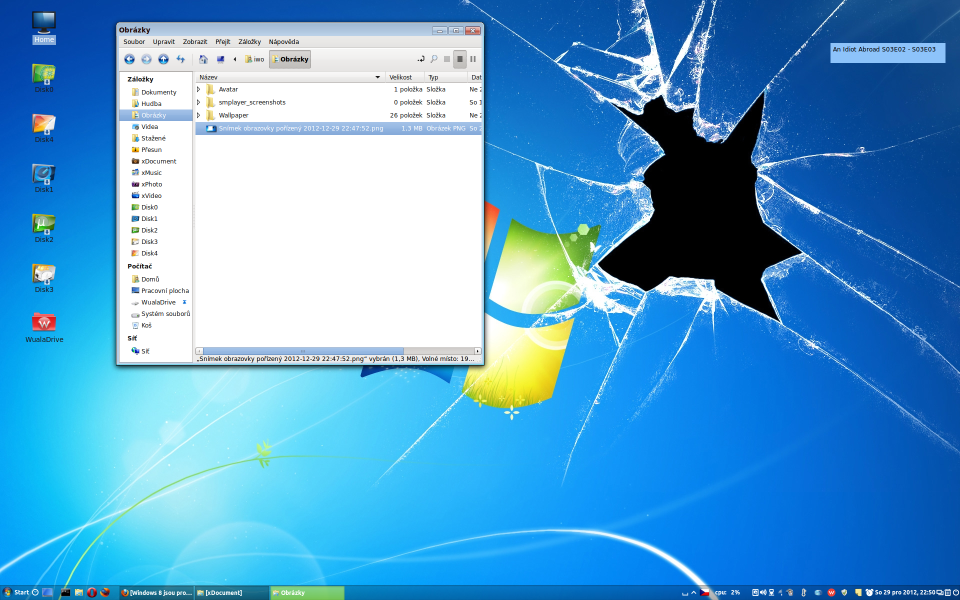Open Pracovní plocha in sidebar
The image size is (960, 600).
point(156,291)
